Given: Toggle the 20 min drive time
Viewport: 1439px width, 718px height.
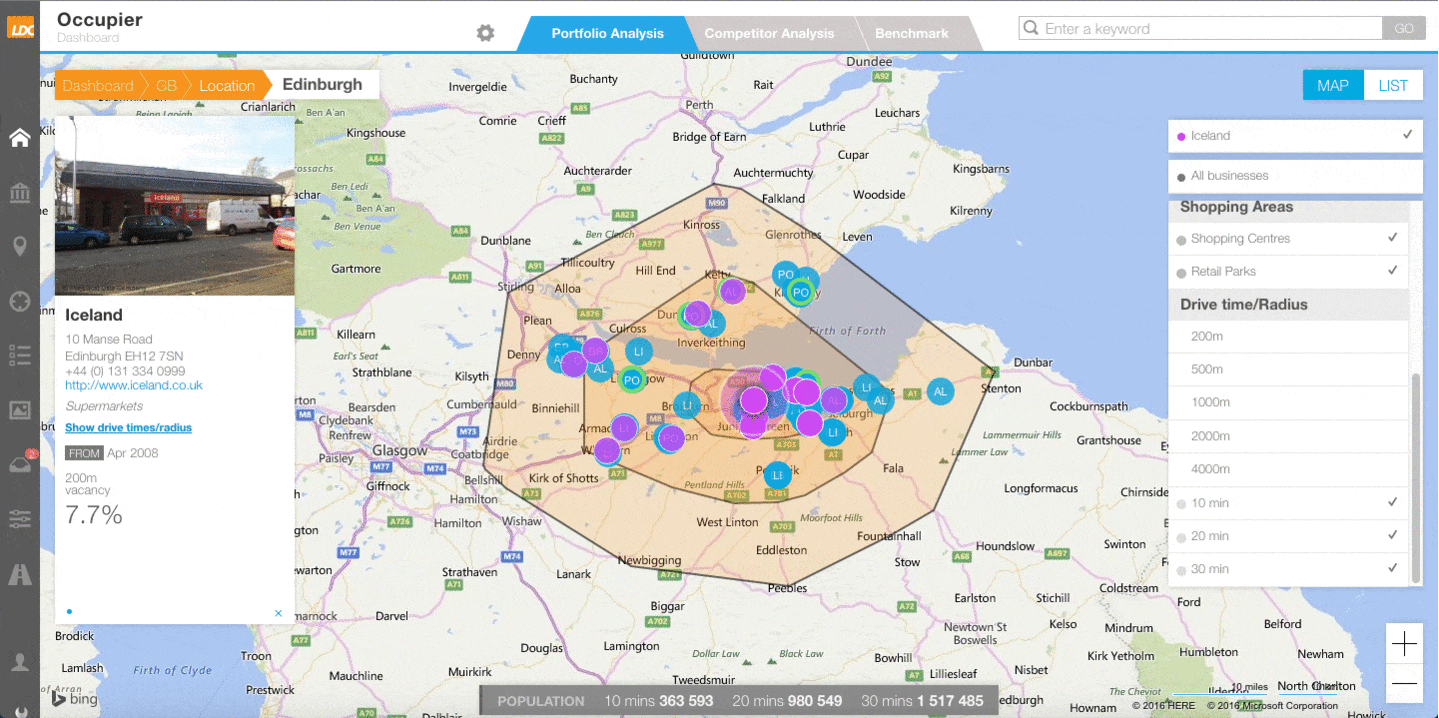Looking at the screenshot, I should tap(1289, 537).
